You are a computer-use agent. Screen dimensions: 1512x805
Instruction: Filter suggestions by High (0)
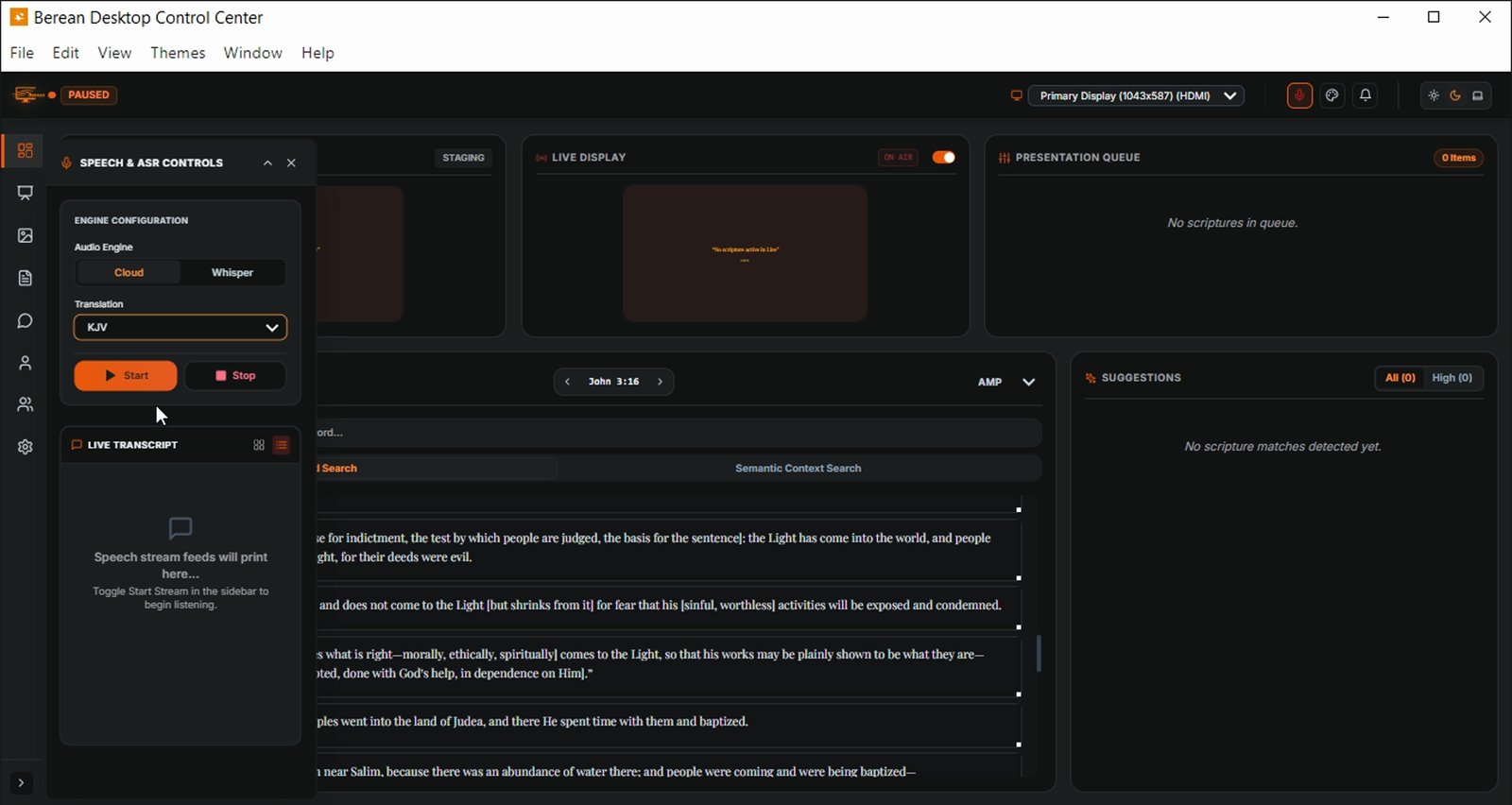[1452, 378]
